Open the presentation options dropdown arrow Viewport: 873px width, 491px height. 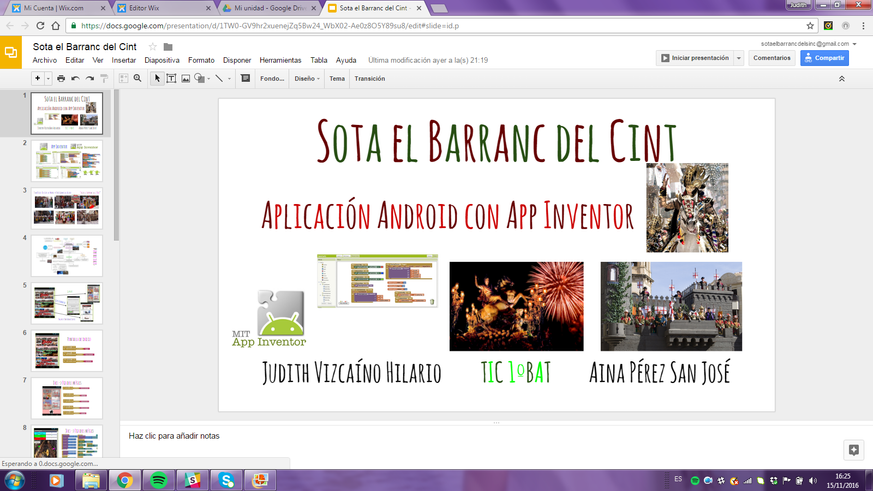739,58
